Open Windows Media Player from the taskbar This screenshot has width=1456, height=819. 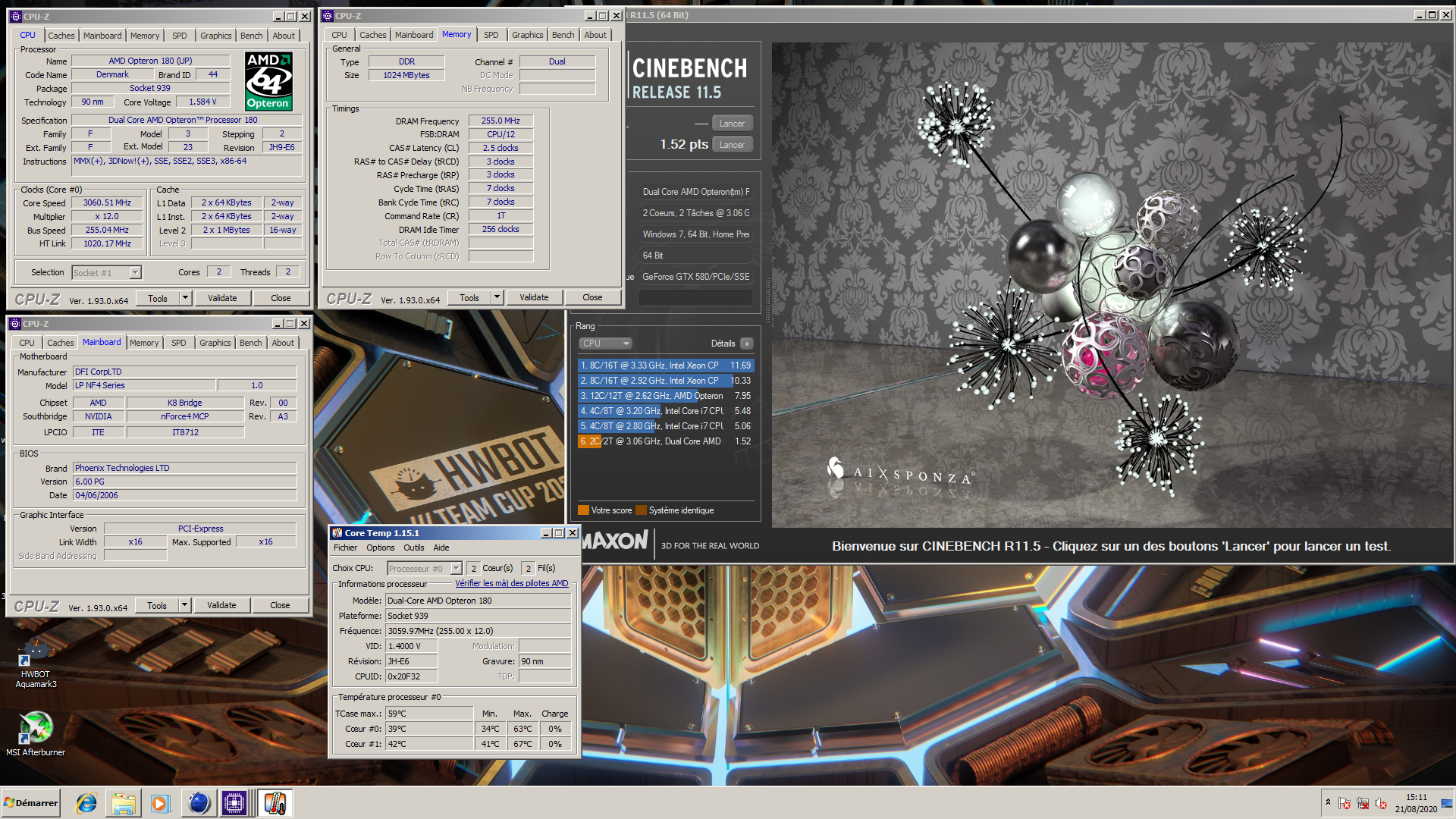(160, 803)
